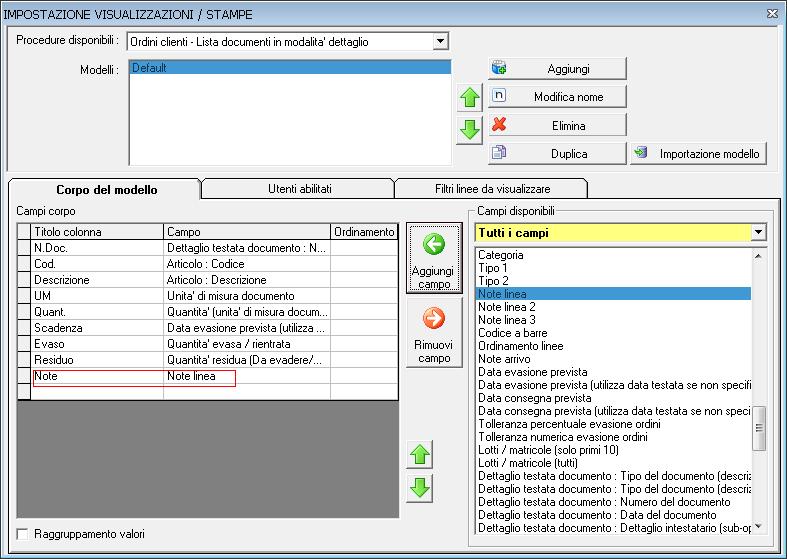
Task: Click the Modifica nome button
Action: pos(557,97)
